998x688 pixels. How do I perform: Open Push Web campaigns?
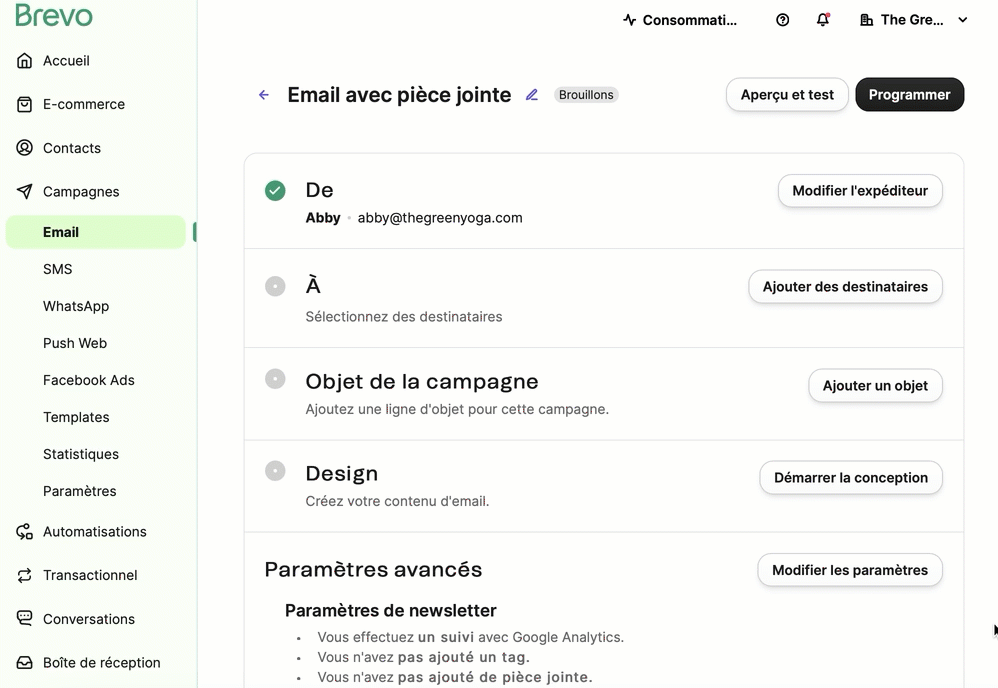[74, 343]
